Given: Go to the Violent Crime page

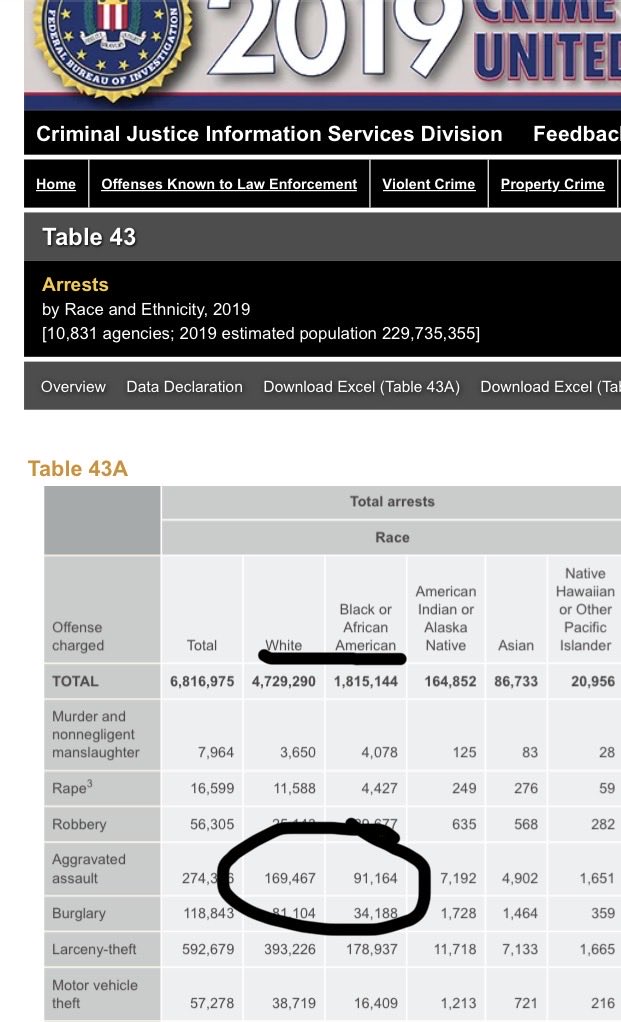Looking at the screenshot, I should (x=429, y=184).
